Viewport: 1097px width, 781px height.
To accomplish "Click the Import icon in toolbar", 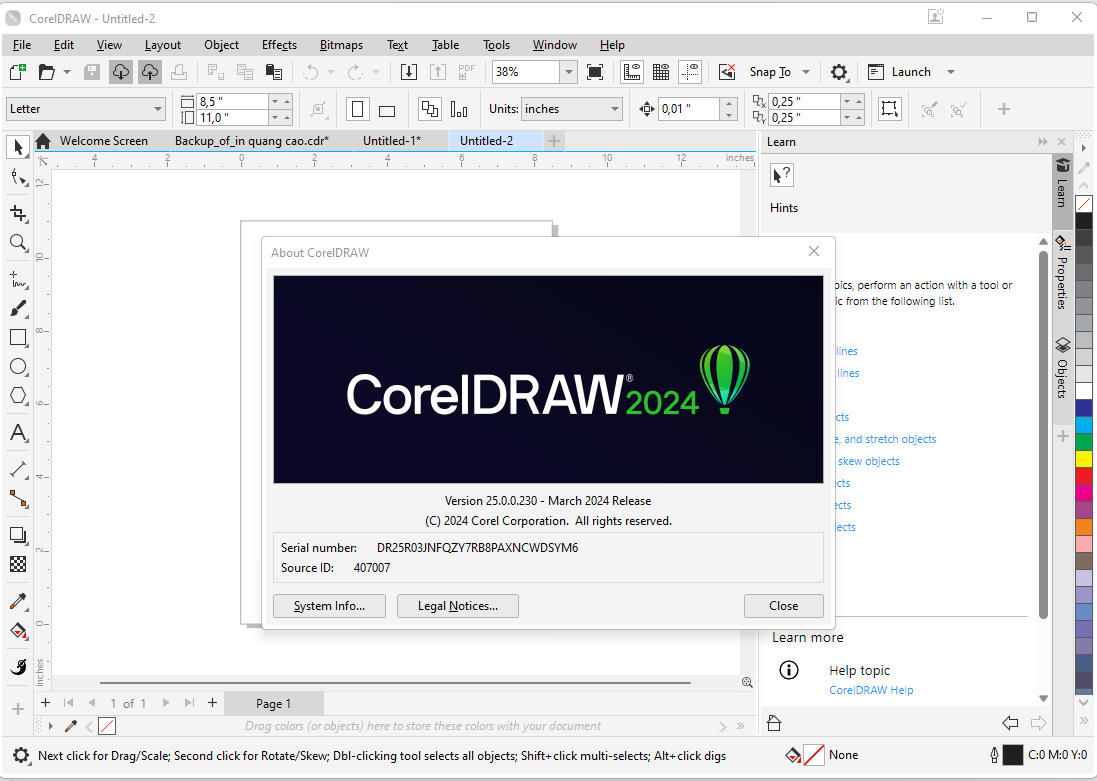I will tap(409, 71).
